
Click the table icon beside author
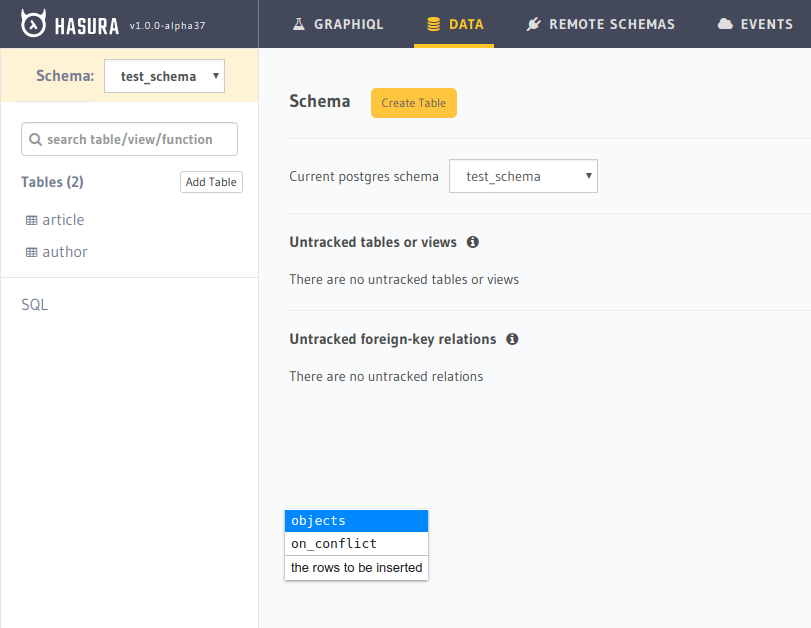pos(32,252)
